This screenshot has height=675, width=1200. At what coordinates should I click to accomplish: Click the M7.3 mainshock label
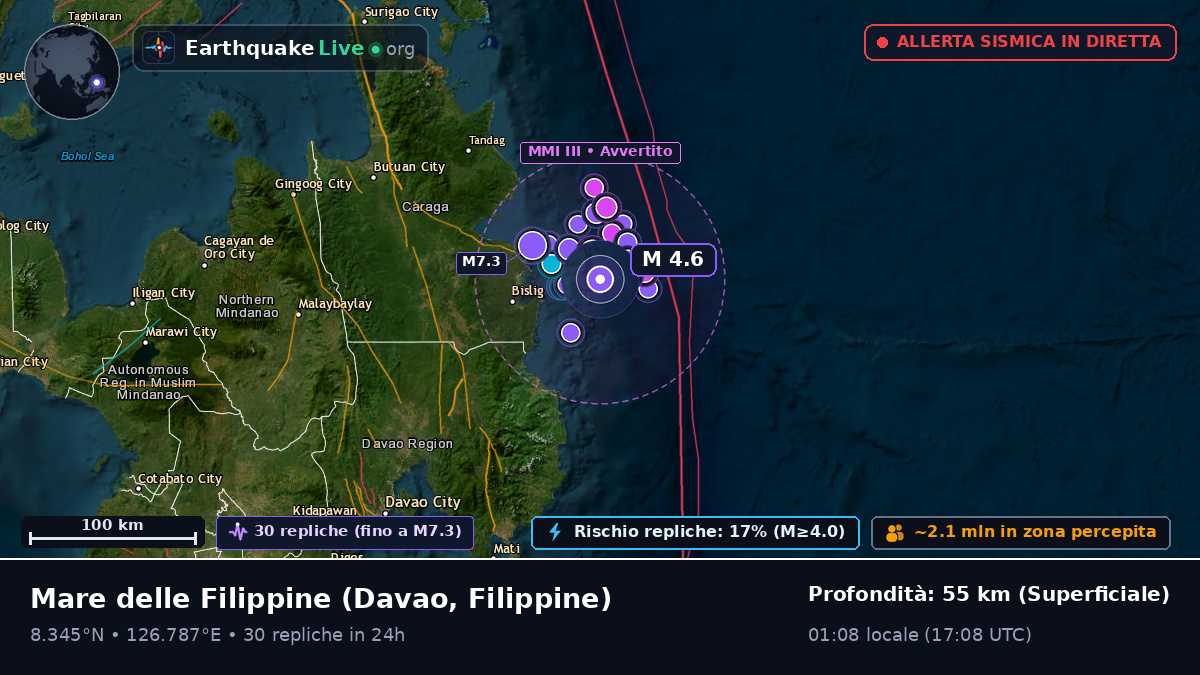click(x=481, y=262)
